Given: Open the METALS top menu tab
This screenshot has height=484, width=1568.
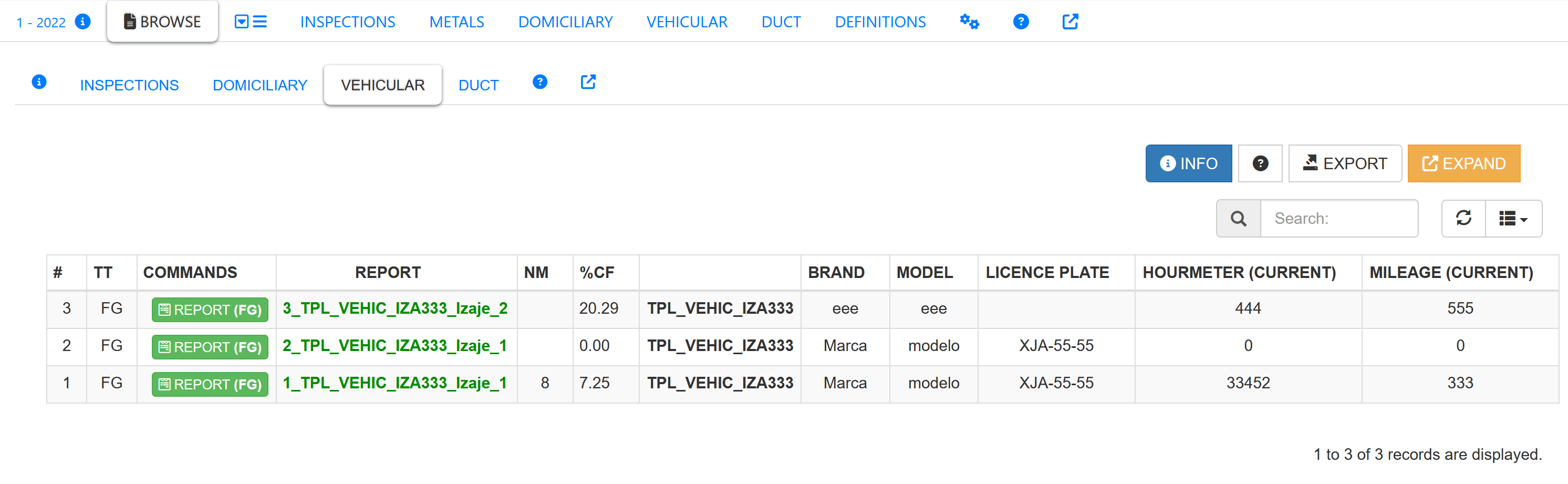Looking at the screenshot, I should 456,22.
